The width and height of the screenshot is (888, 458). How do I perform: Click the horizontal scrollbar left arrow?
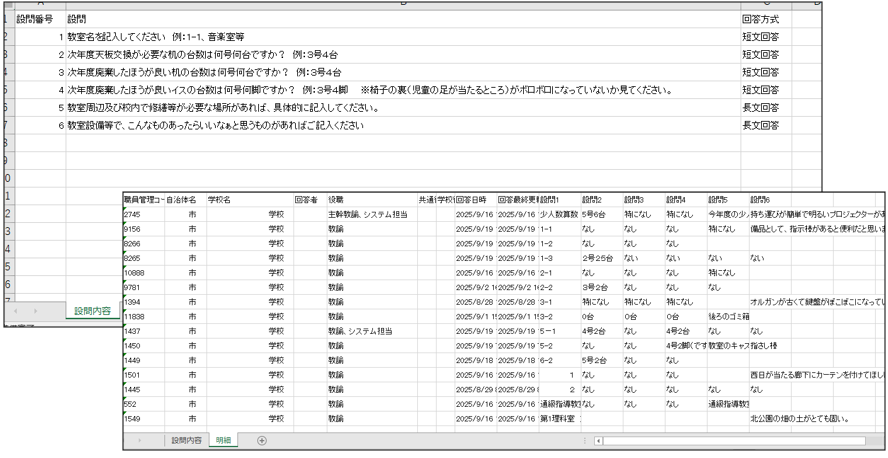pyautogui.click(x=597, y=440)
